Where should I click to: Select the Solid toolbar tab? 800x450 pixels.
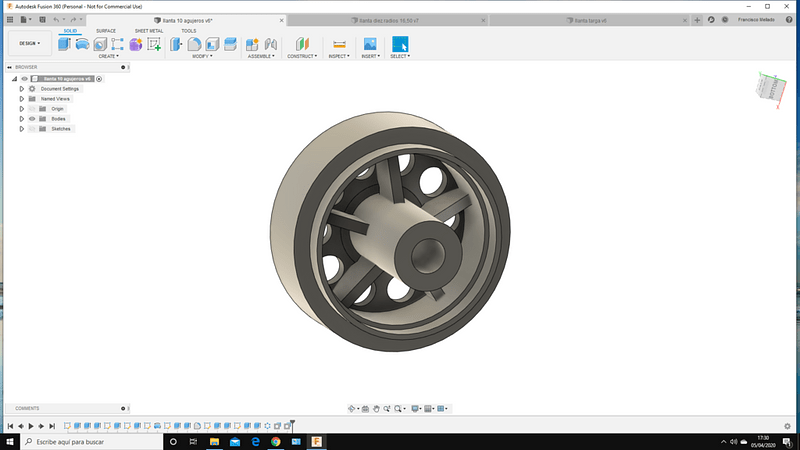(70, 31)
